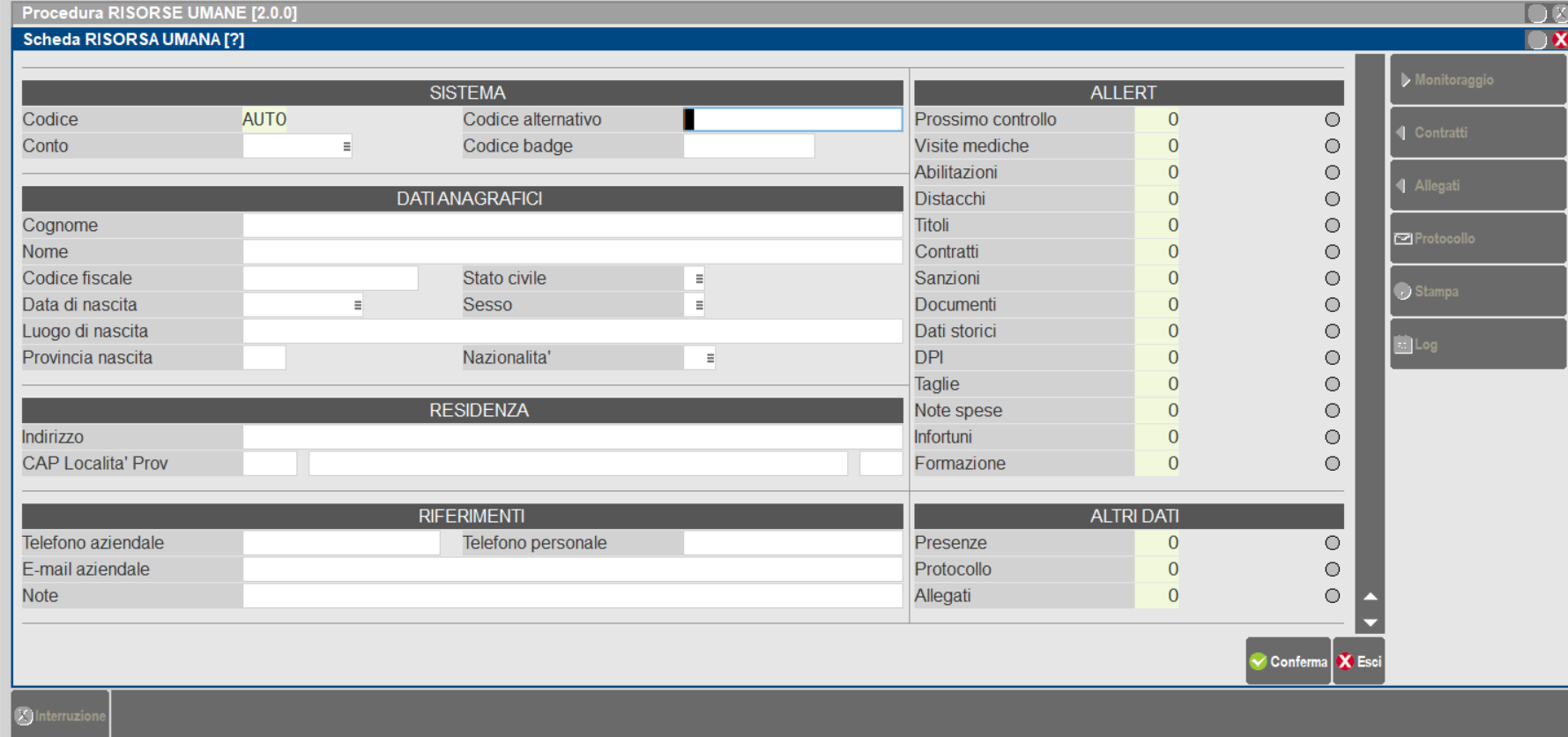Viewport: 1568px width, 737px height.
Task: Expand the Sesso dropdown list
Action: point(699,305)
